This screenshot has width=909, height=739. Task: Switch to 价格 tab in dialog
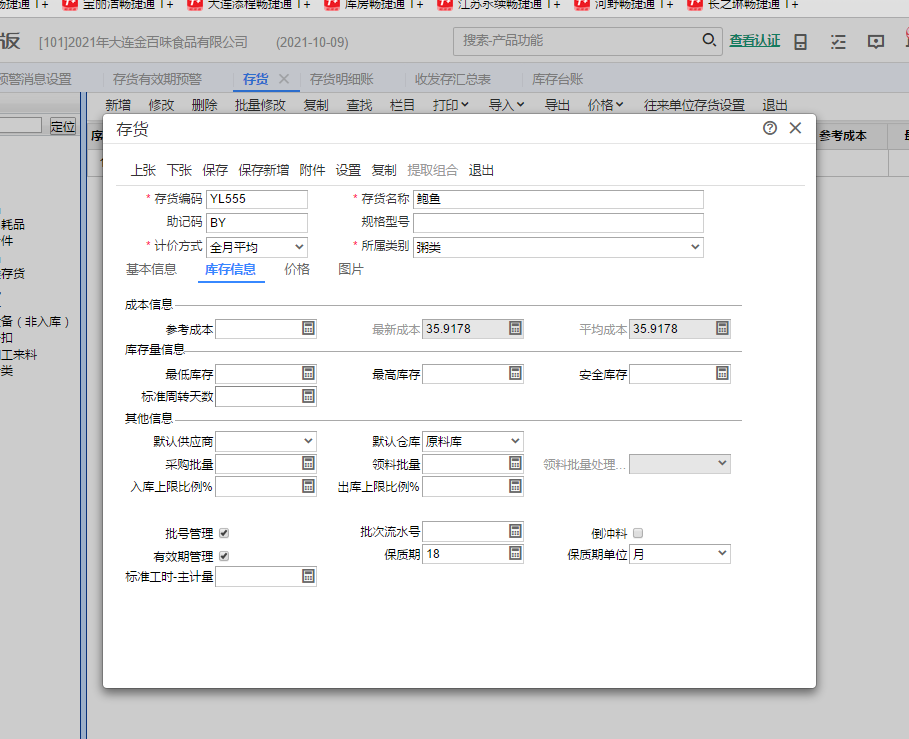click(297, 270)
